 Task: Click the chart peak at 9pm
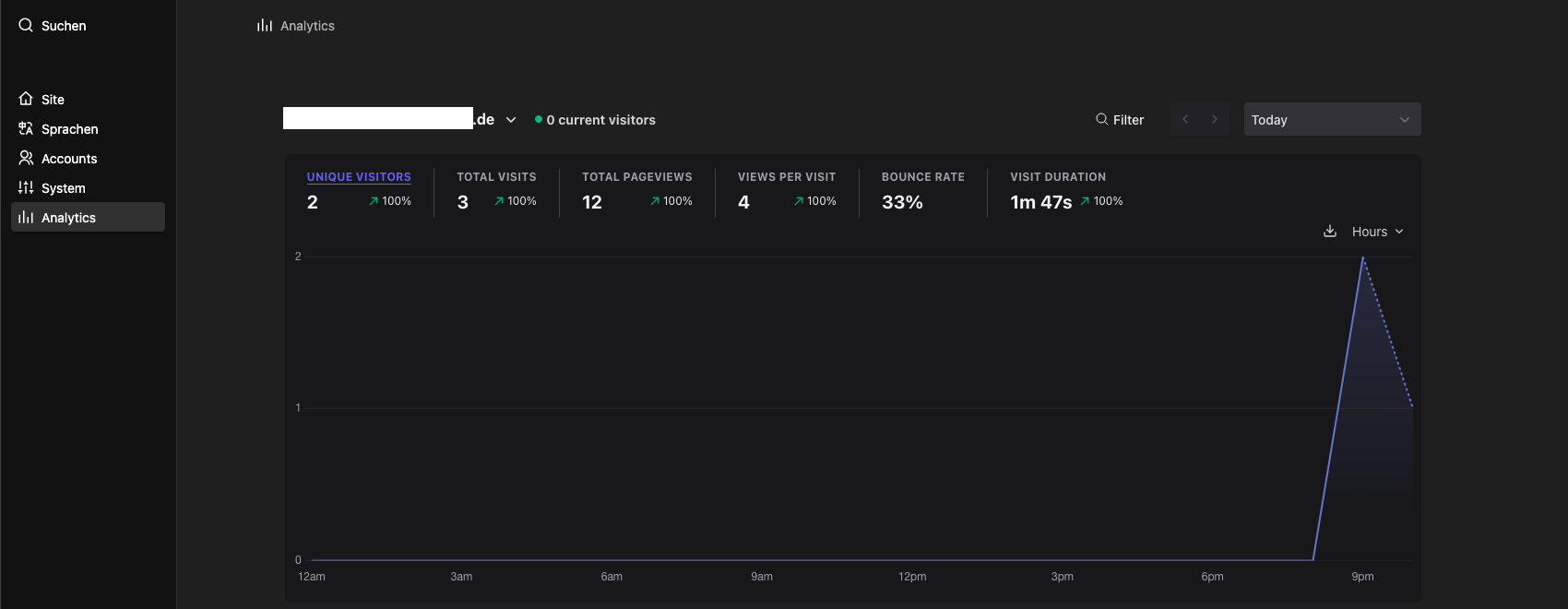click(x=1362, y=258)
